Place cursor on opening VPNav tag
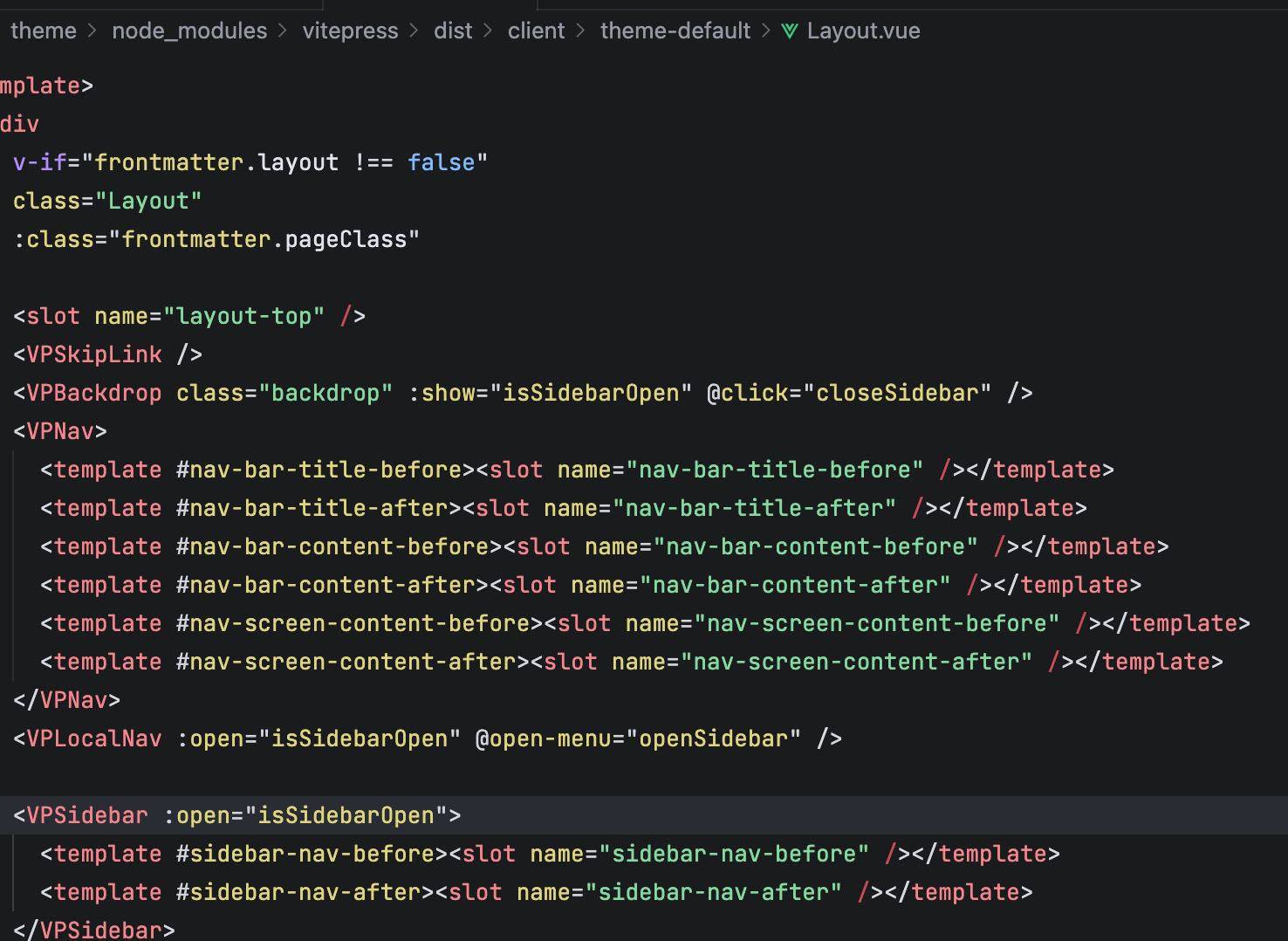 66,431
